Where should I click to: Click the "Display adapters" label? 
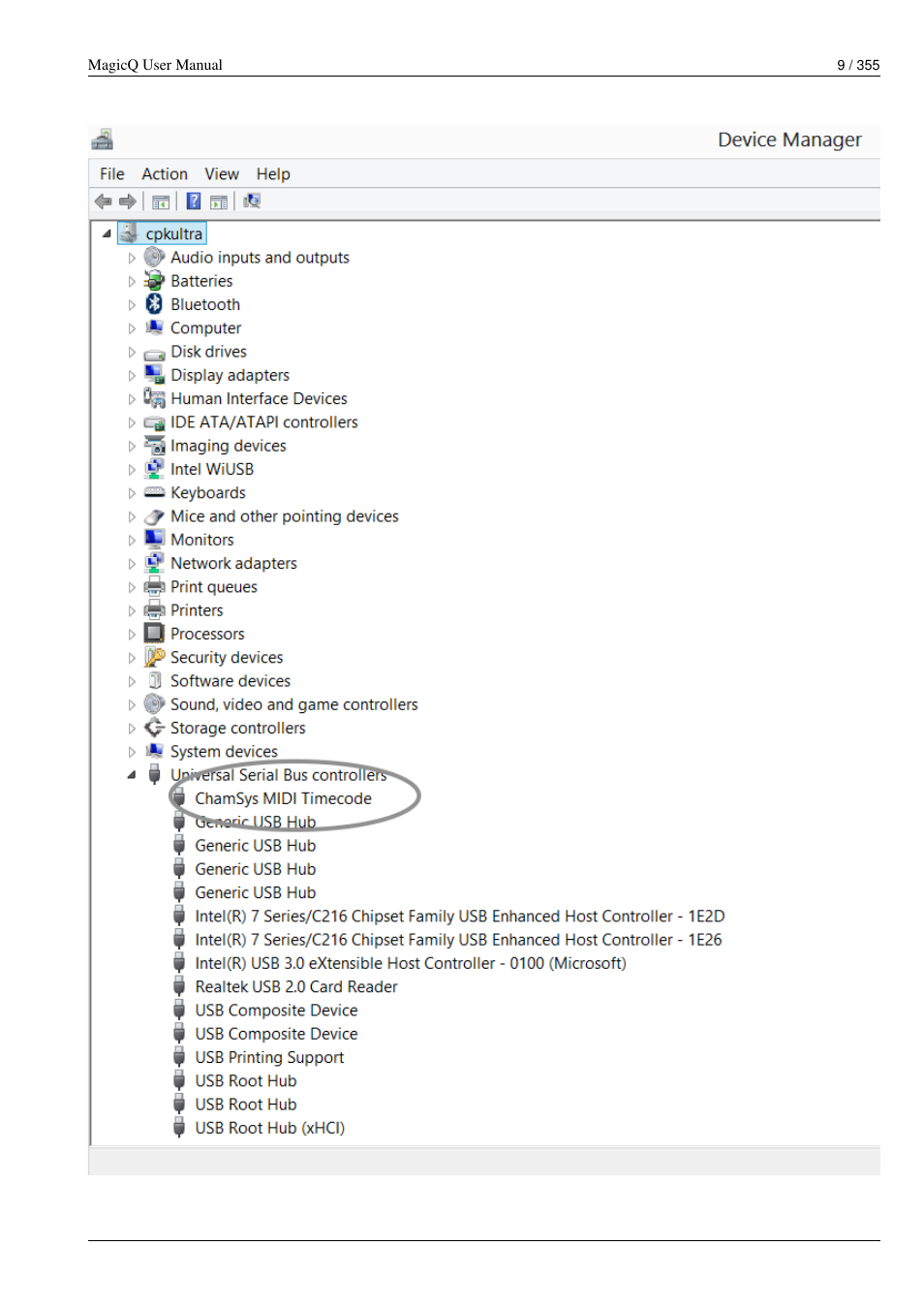click(231, 375)
